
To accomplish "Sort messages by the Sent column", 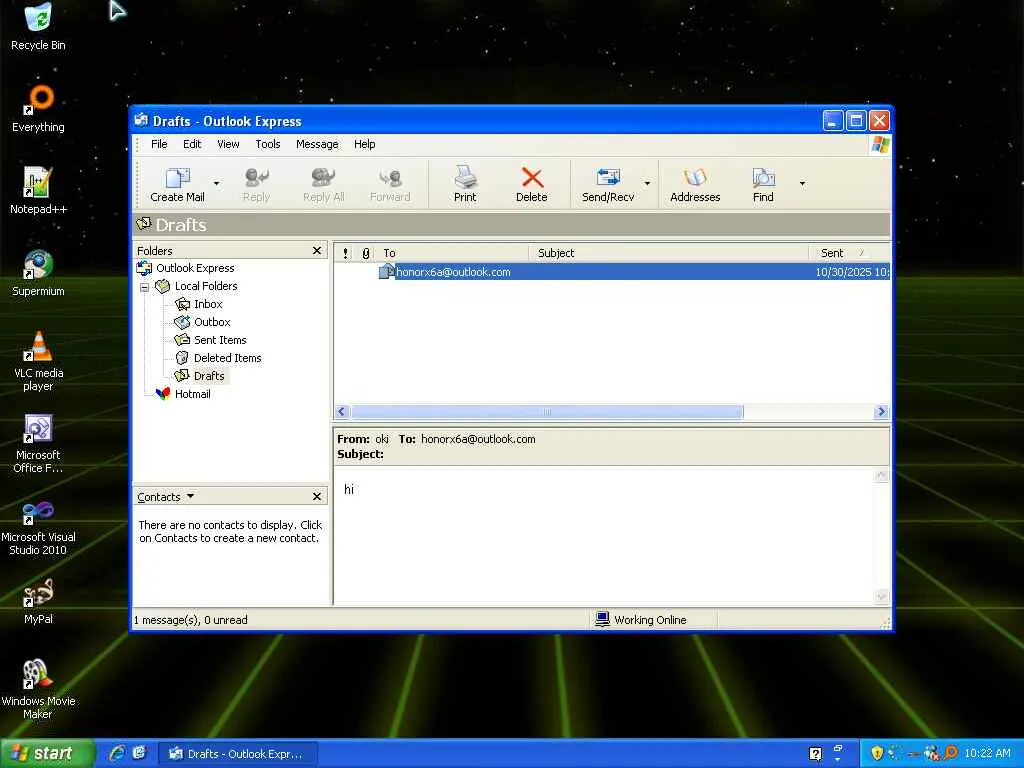I will click(849, 253).
